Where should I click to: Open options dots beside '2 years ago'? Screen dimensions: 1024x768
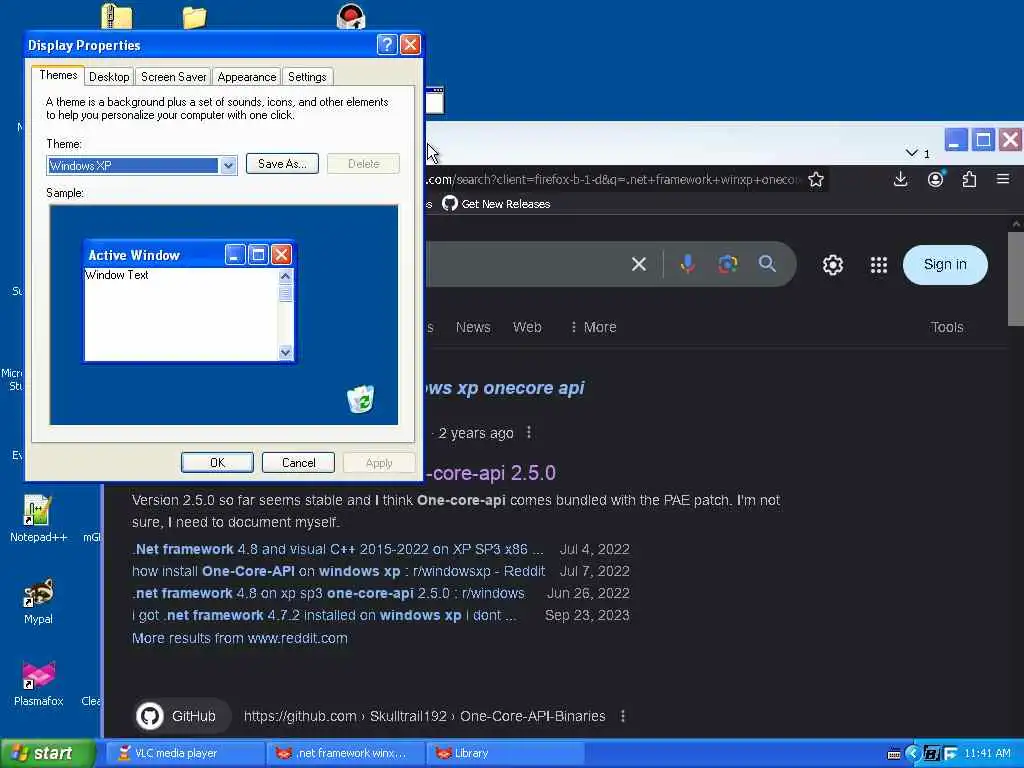click(x=529, y=432)
